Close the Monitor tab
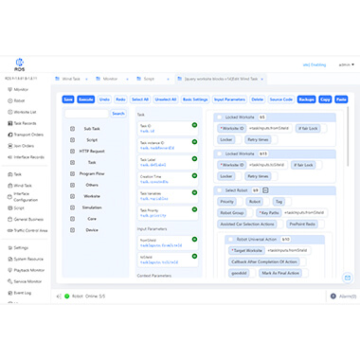The width and height of the screenshot is (360, 360). (x=127, y=79)
